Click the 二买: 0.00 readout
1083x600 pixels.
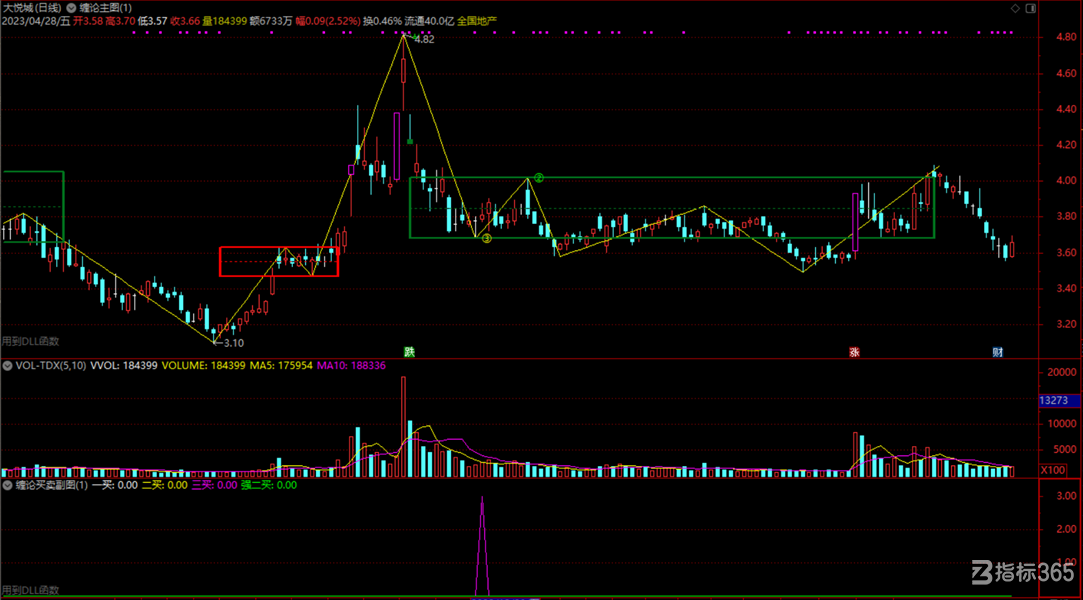click(x=164, y=485)
